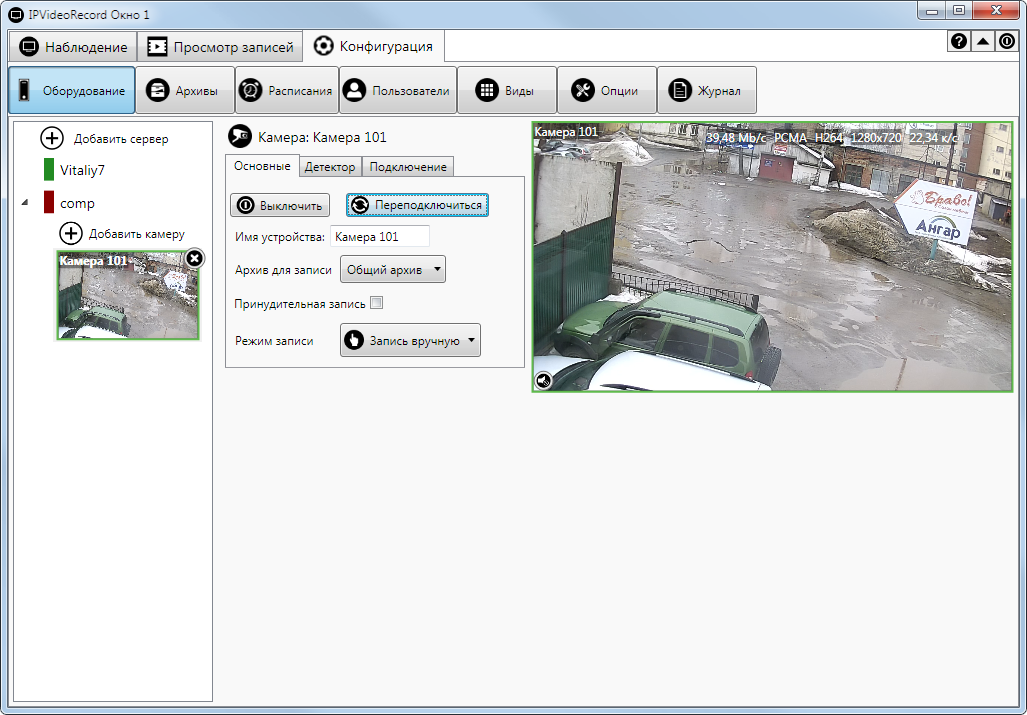Open the Расписания schedules section
Viewport: 1027px width, 715px height.
point(286,91)
